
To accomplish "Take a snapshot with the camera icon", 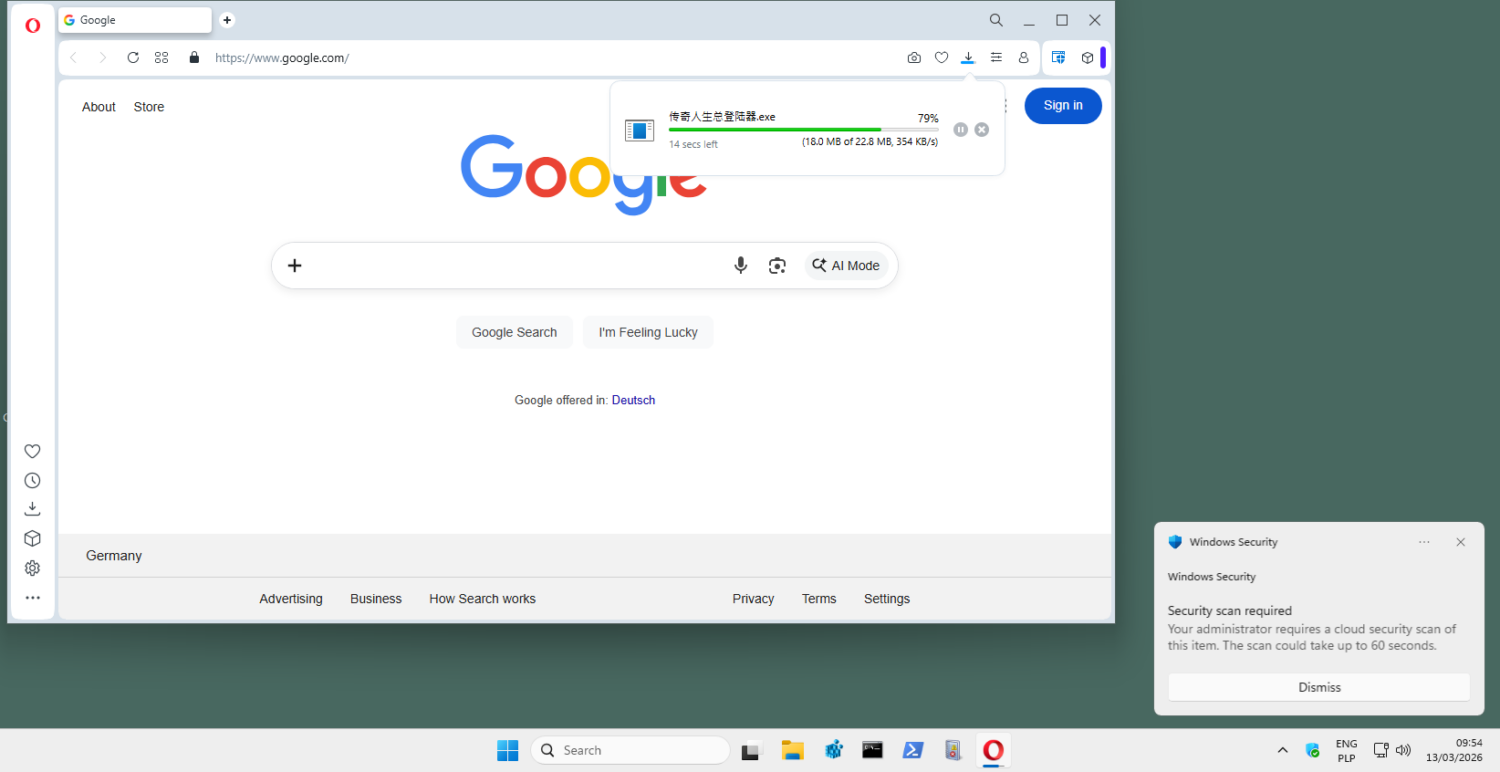I will [913, 57].
